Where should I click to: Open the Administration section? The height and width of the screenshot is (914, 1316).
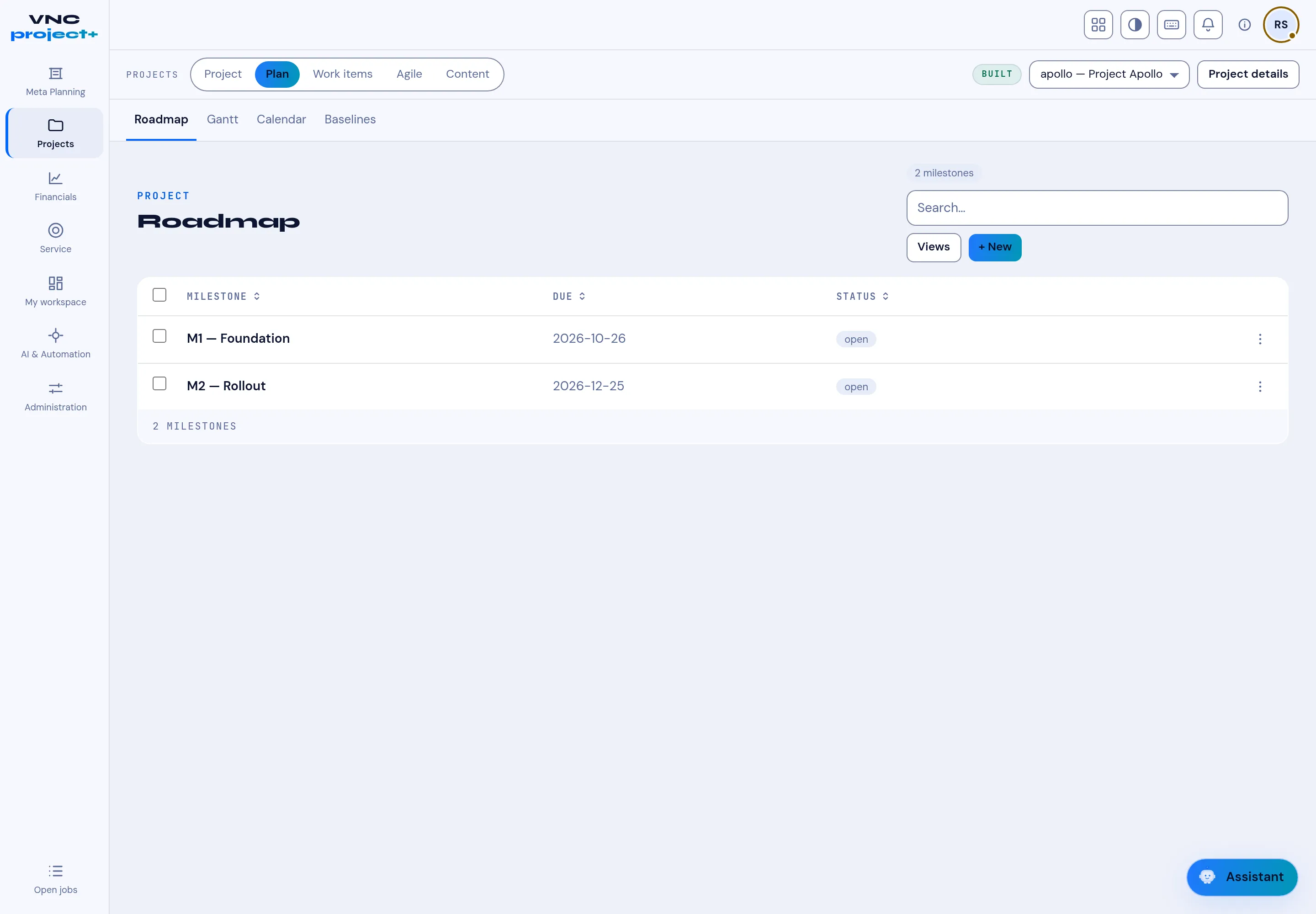click(55, 396)
